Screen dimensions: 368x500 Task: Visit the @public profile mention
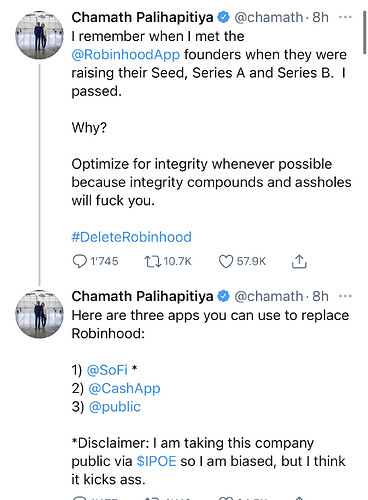[x=115, y=407]
